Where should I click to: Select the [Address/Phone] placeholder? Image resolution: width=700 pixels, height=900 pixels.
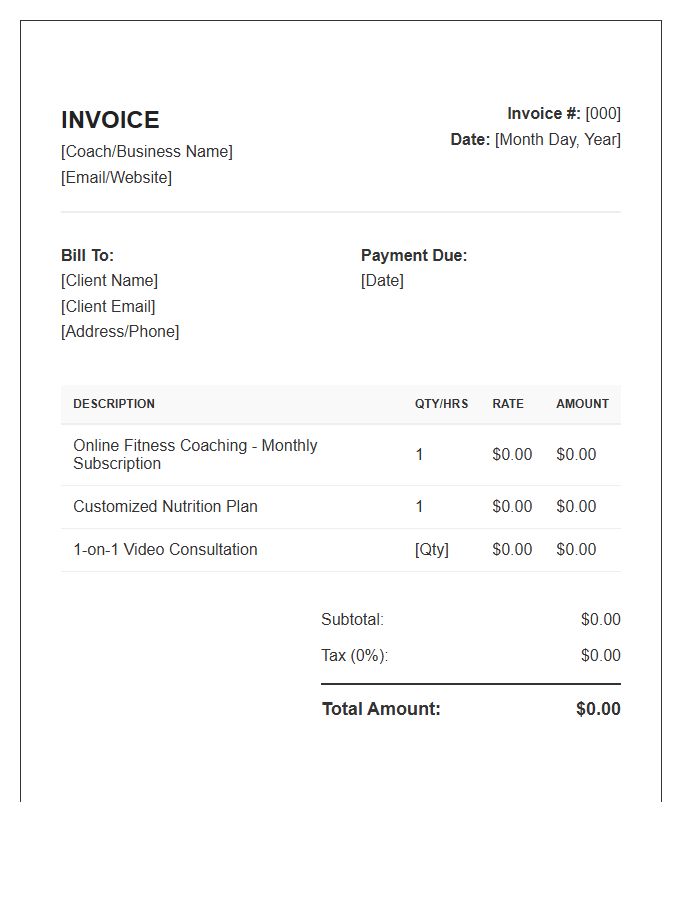120,332
